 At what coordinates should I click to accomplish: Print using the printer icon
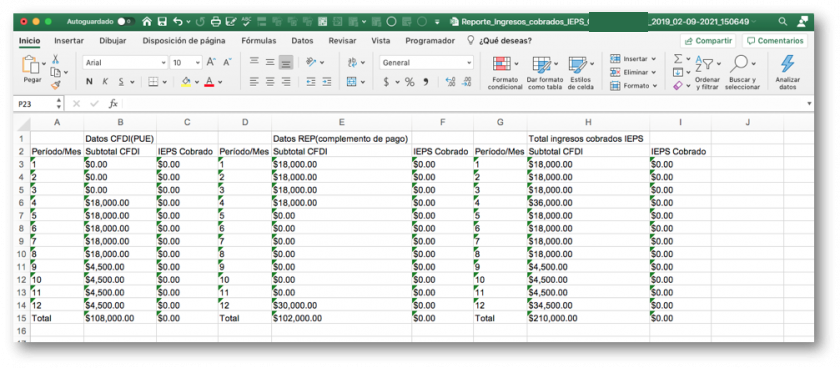coord(215,22)
